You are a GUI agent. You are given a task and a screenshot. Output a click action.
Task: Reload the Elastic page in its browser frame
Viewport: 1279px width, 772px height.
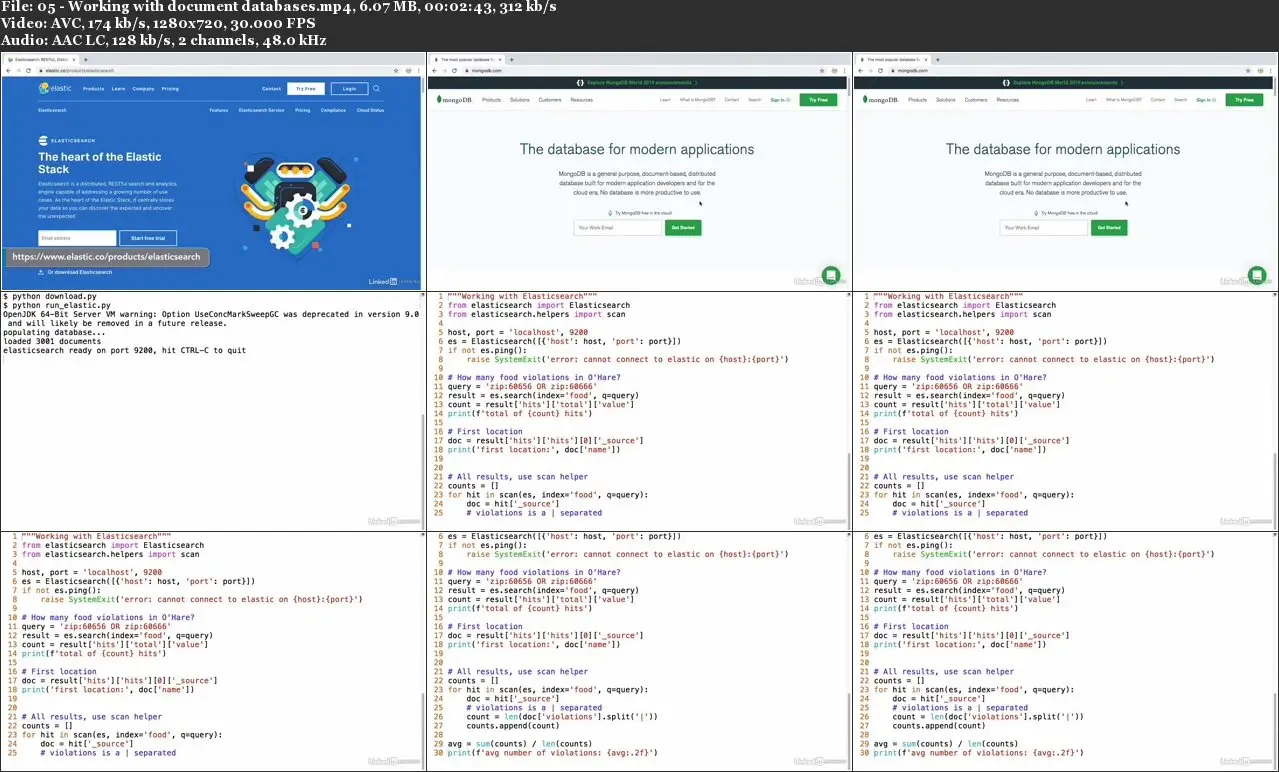28,71
